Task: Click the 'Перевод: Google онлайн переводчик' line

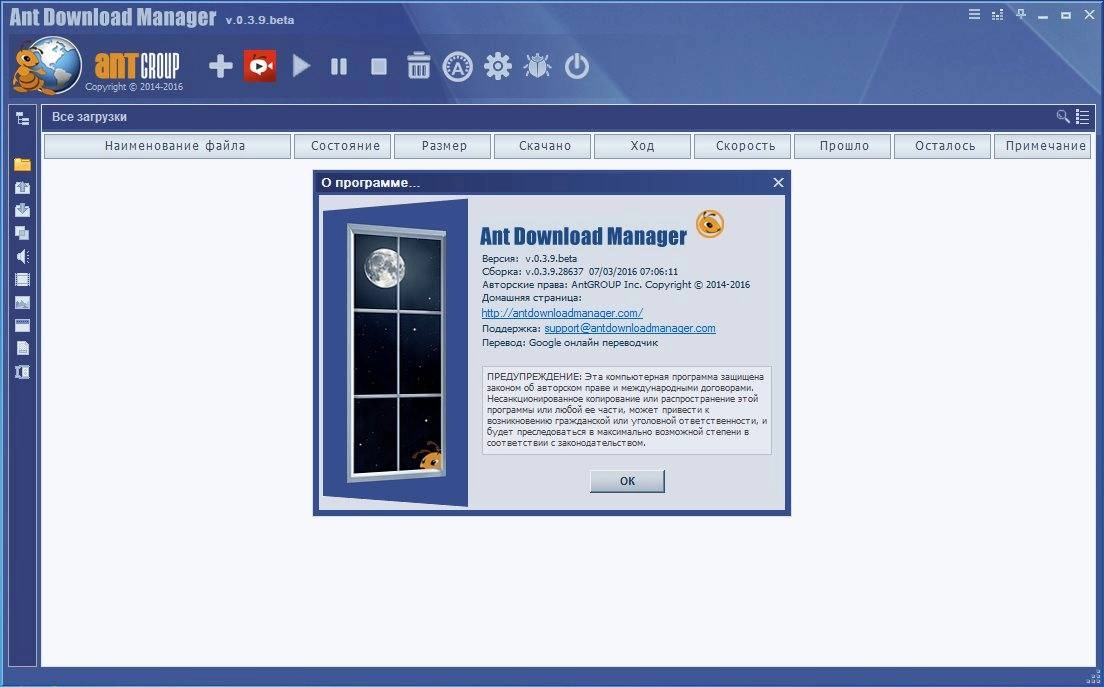Action: [570, 343]
